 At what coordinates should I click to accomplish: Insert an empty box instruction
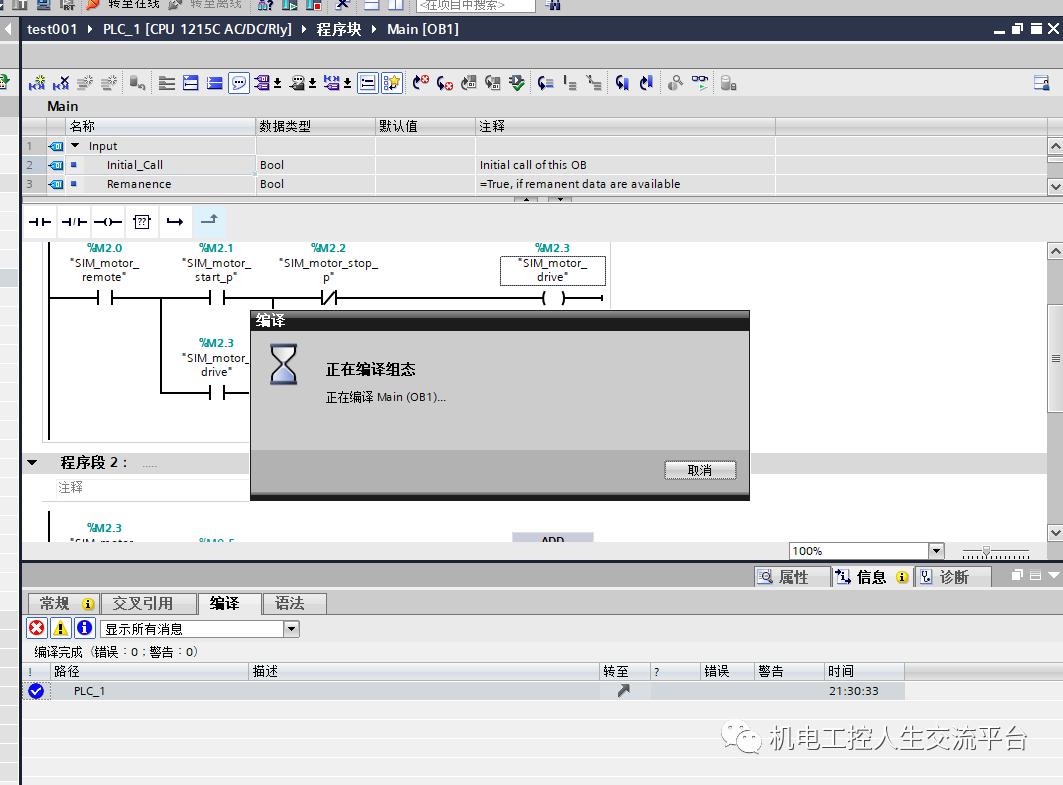pos(141,222)
